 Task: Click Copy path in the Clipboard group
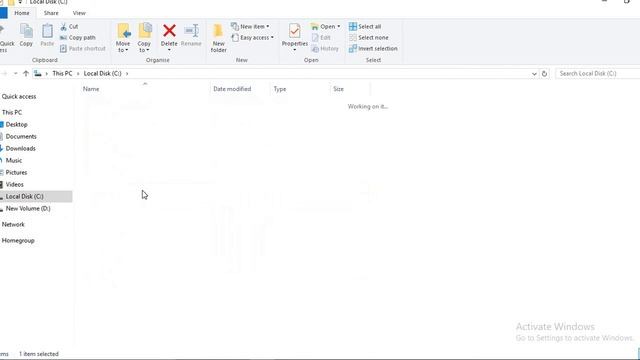point(78,38)
